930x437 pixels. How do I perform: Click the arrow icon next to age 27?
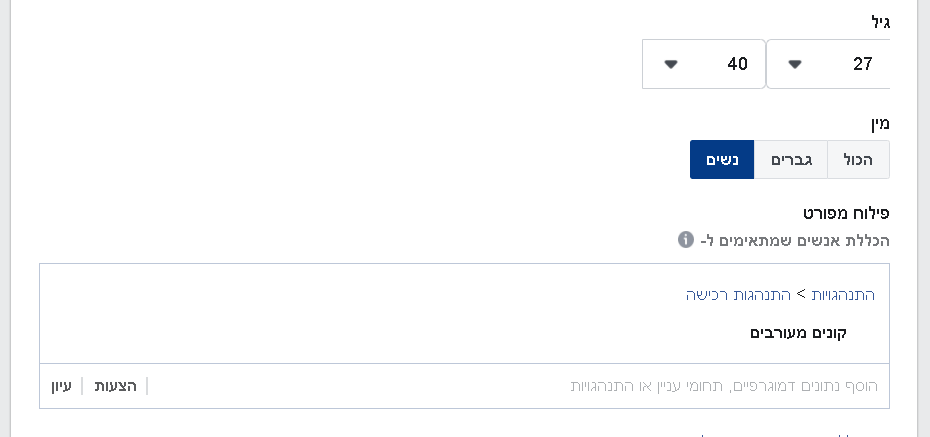(x=795, y=64)
